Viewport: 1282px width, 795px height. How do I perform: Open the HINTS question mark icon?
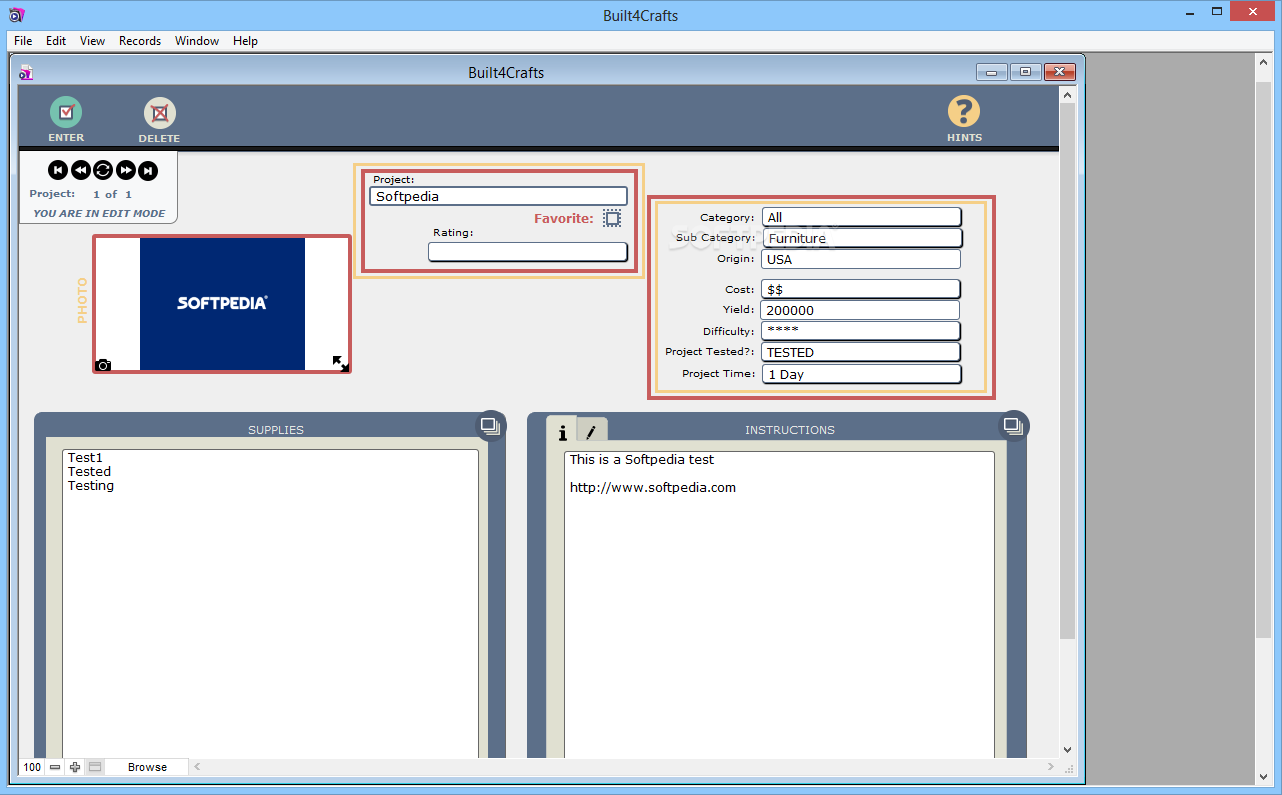[x=964, y=111]
